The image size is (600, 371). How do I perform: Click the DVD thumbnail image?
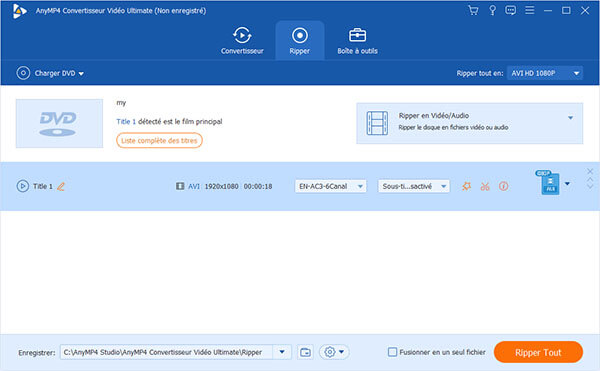[59, 124]
